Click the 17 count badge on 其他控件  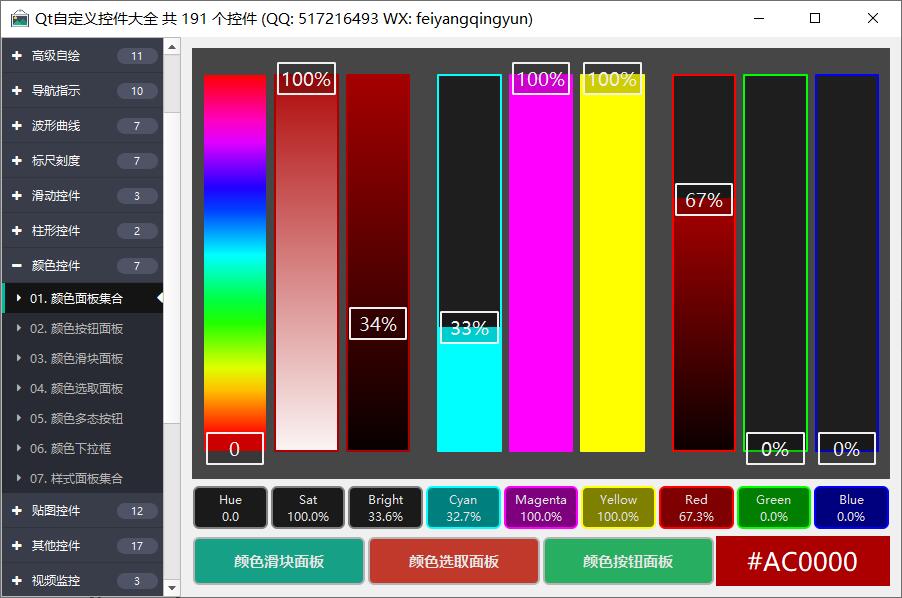137,546
